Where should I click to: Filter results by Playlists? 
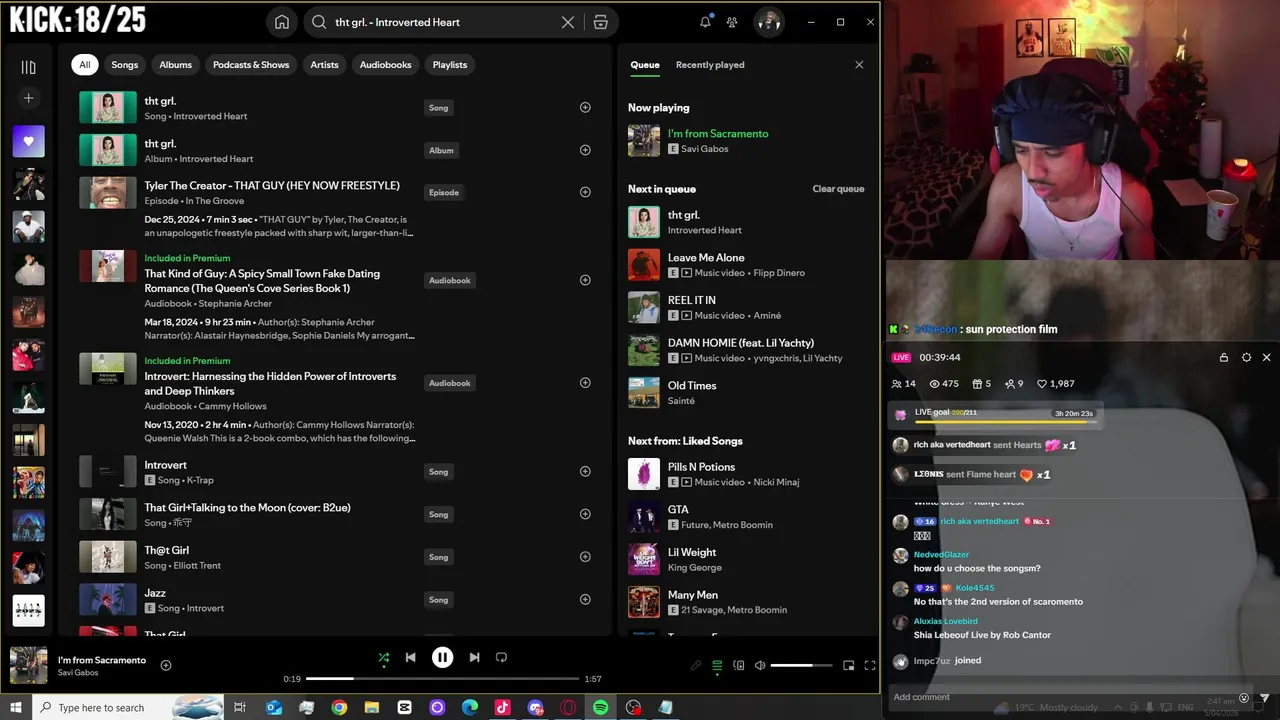coord(450,65)
